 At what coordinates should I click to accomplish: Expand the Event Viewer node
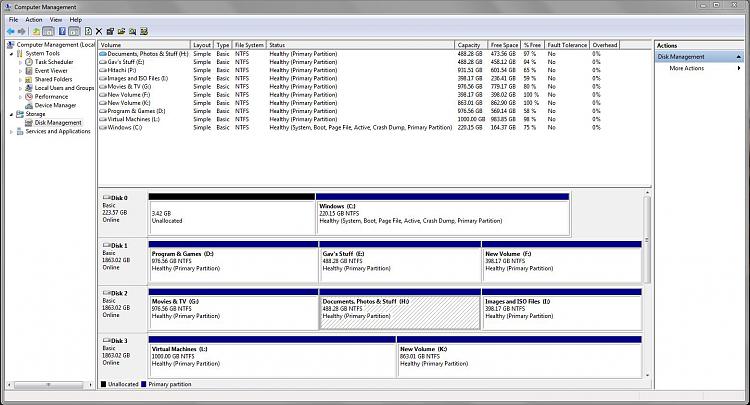tap(20, 71)
